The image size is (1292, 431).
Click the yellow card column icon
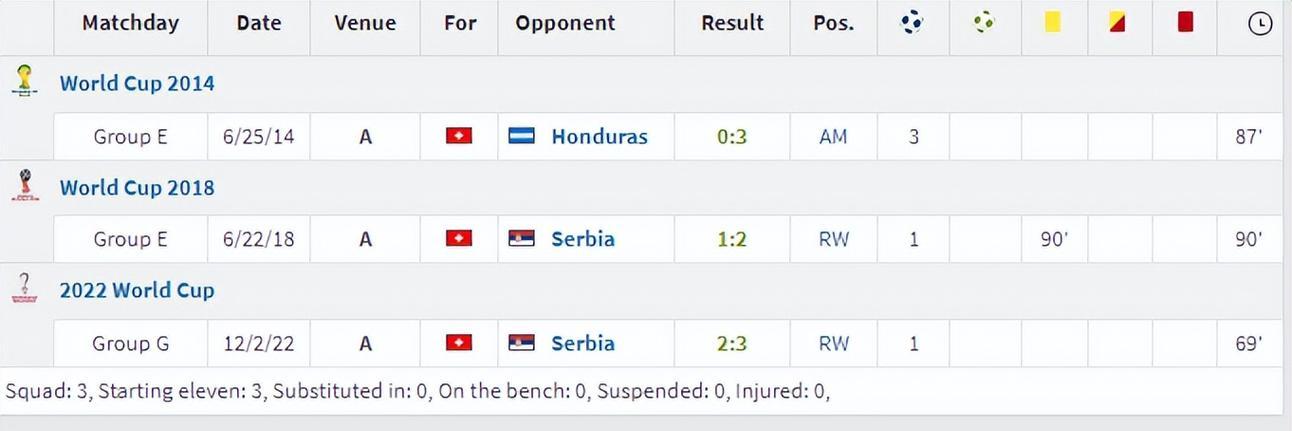coord(1052,21)
